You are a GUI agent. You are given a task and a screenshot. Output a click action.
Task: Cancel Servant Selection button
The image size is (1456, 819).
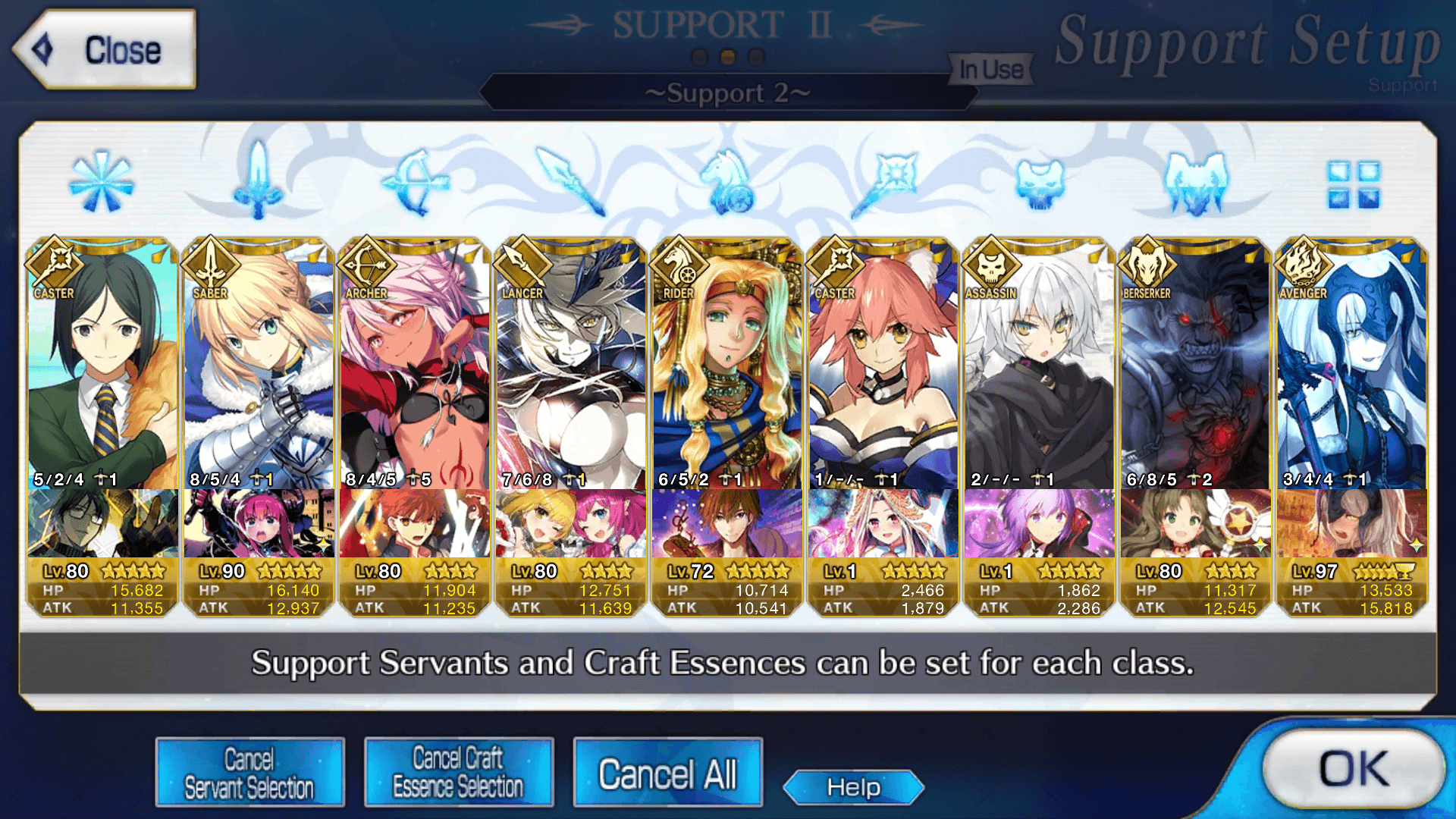(x=249, y=773)
